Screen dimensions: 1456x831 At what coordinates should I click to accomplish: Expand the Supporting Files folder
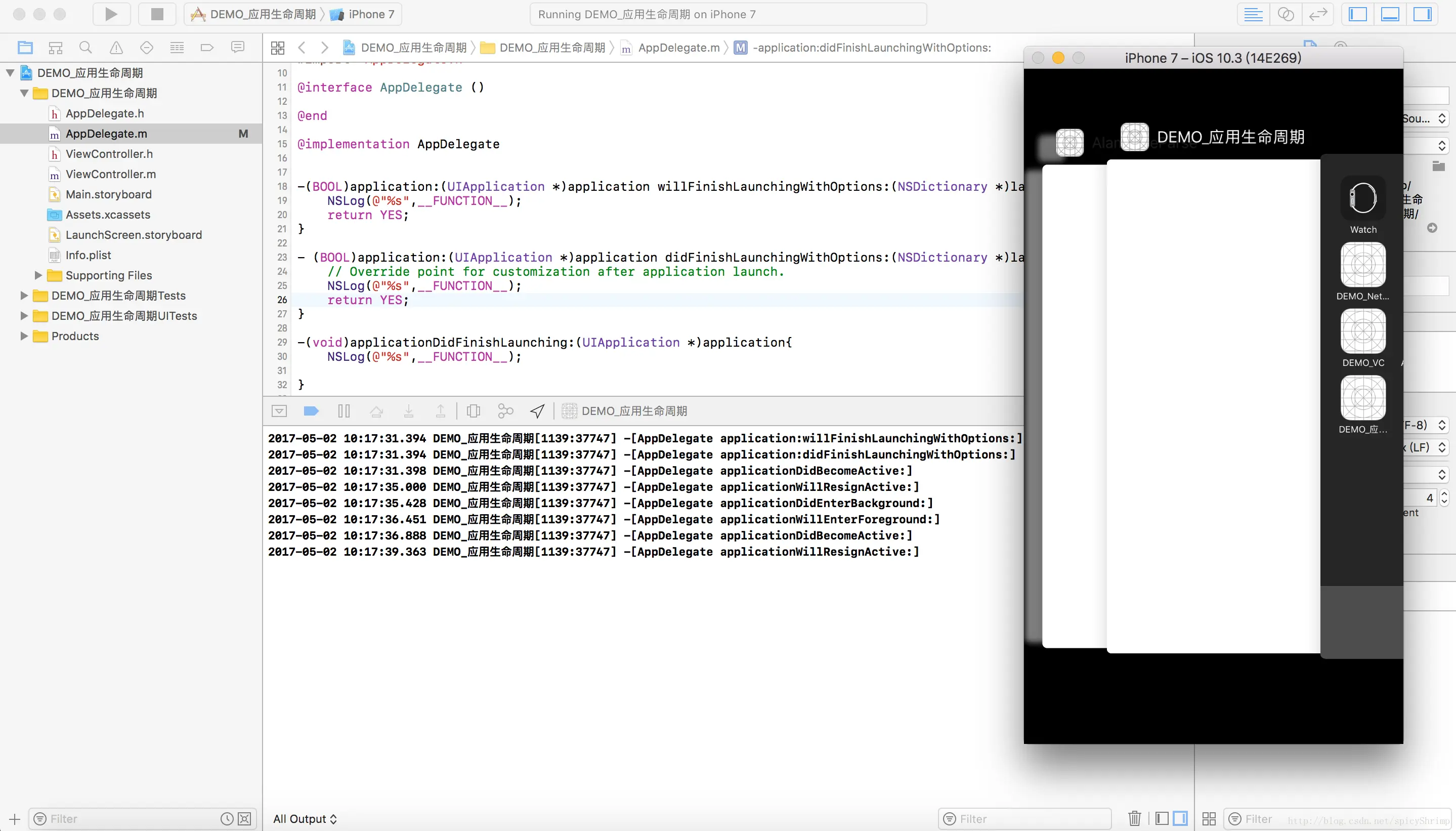coord(38,275)
